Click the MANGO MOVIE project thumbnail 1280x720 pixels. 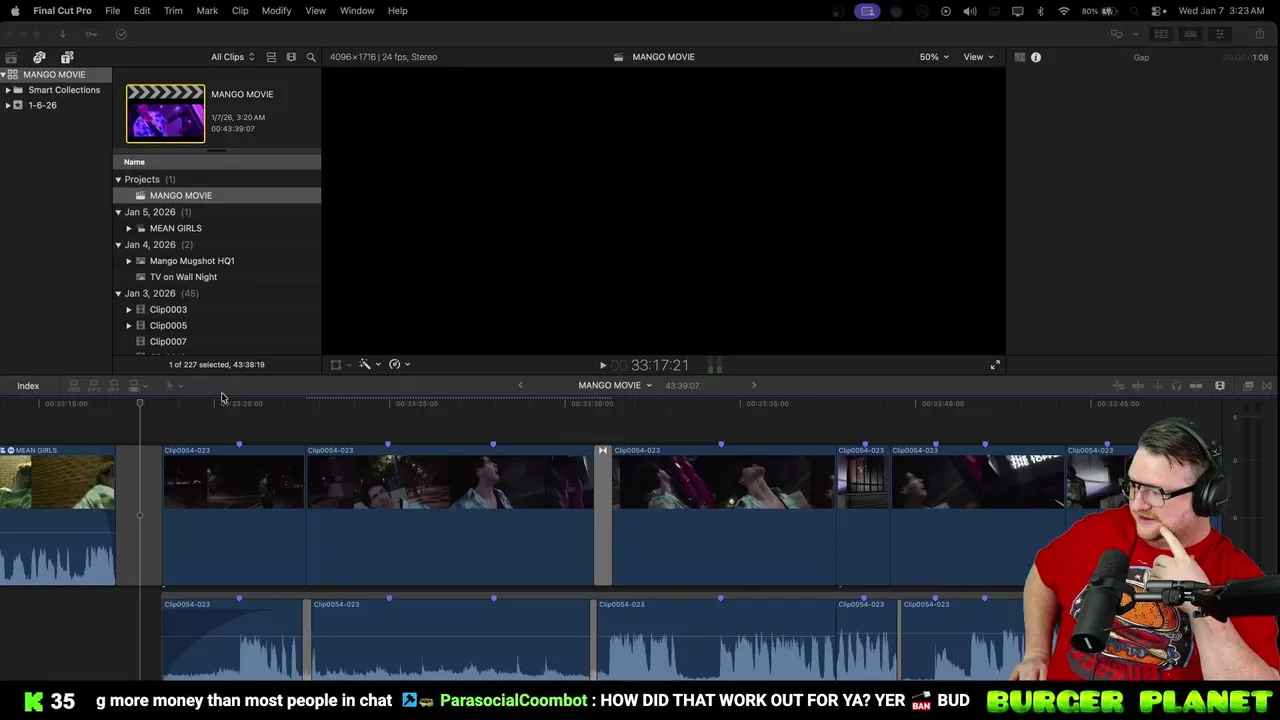pos(165,113)
